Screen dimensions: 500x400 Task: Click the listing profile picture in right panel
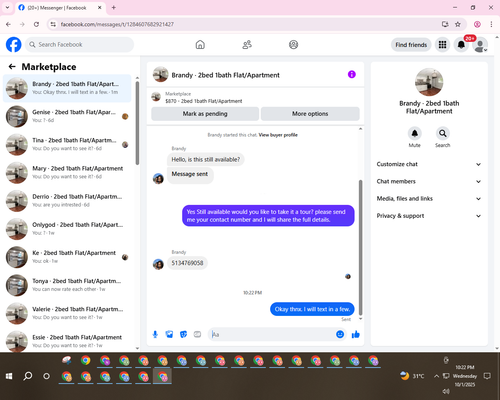click(429, 82)
